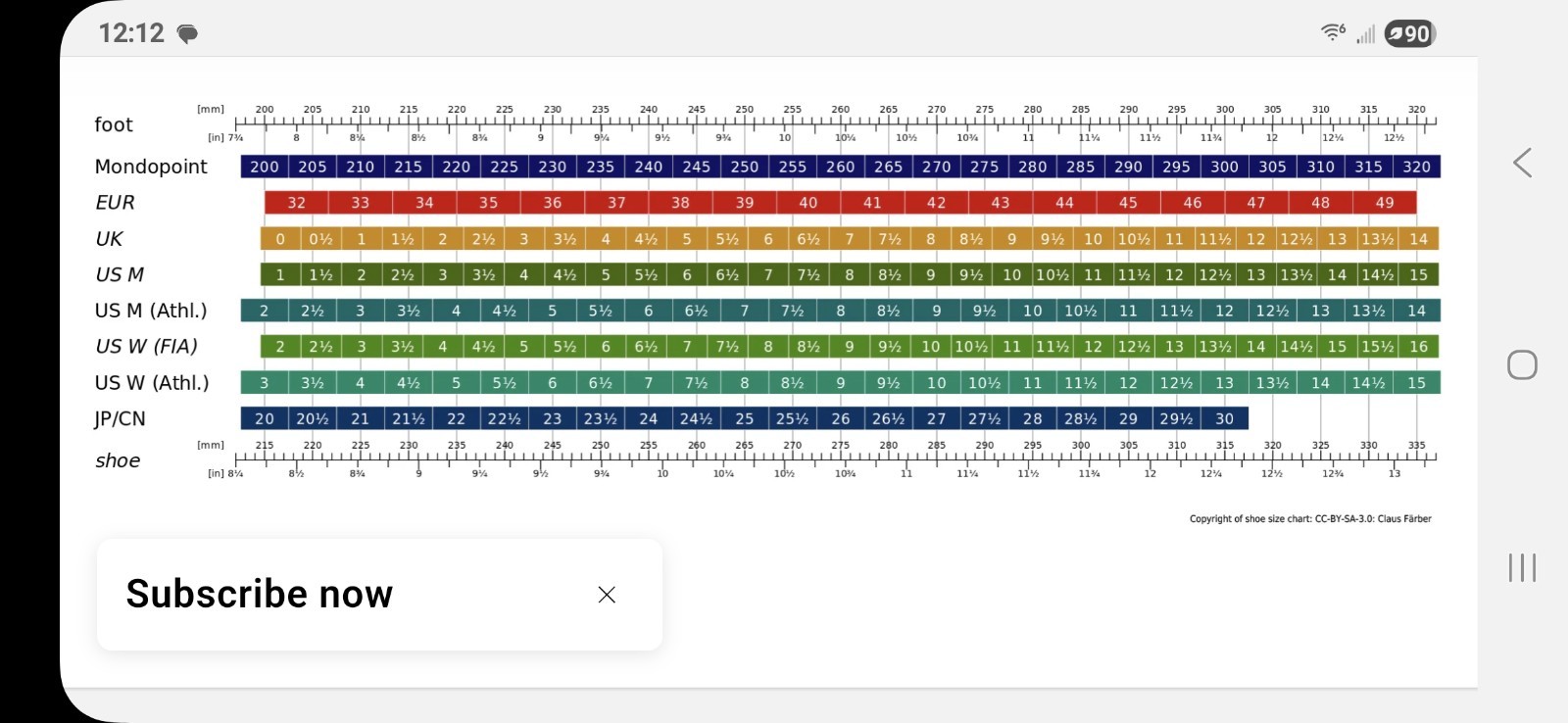Open the recent apps button
Viewport: 1568px width, 723px height.
(1522, 567)
